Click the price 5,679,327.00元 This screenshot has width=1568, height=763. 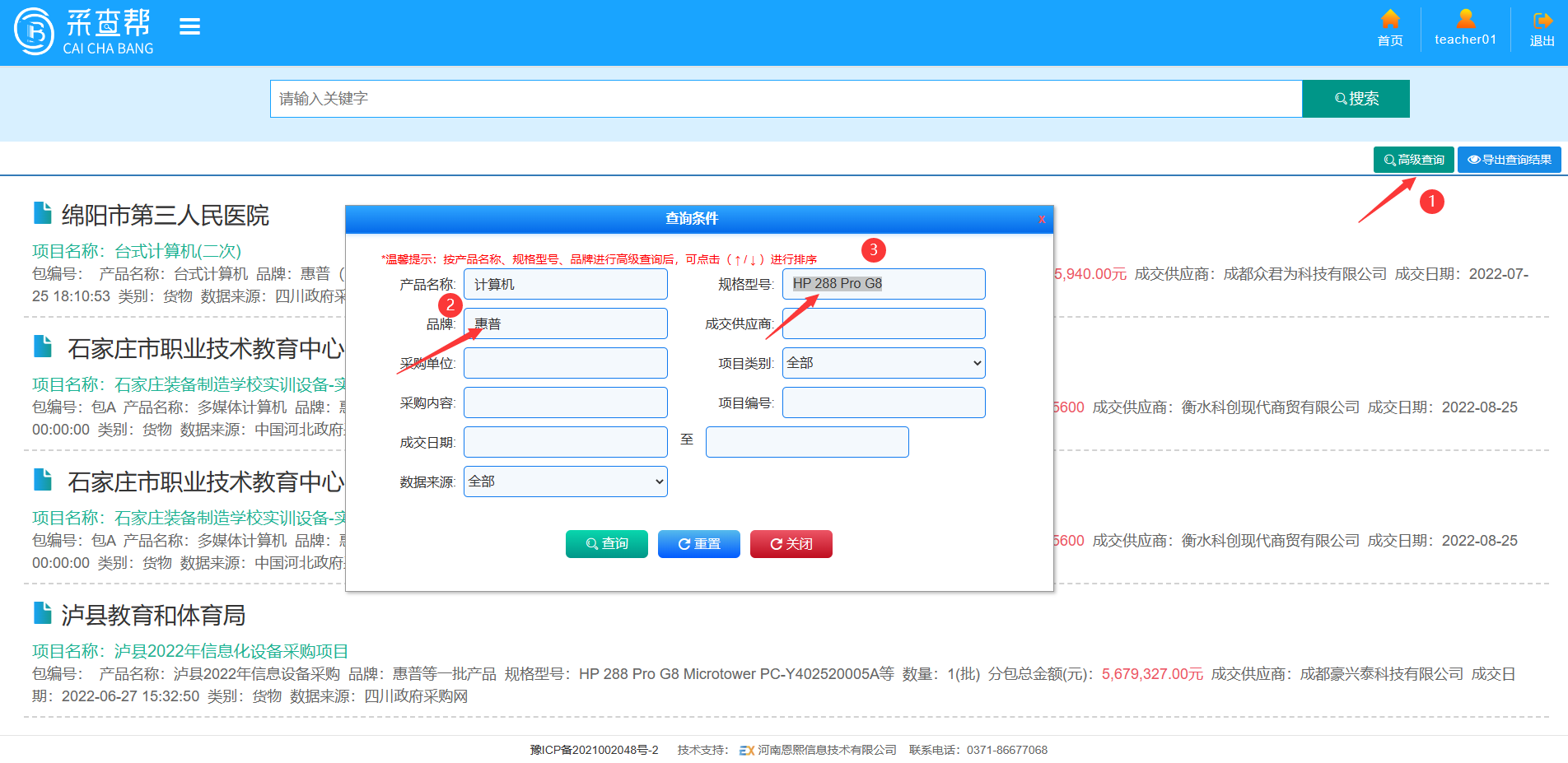coord(1152,674)
